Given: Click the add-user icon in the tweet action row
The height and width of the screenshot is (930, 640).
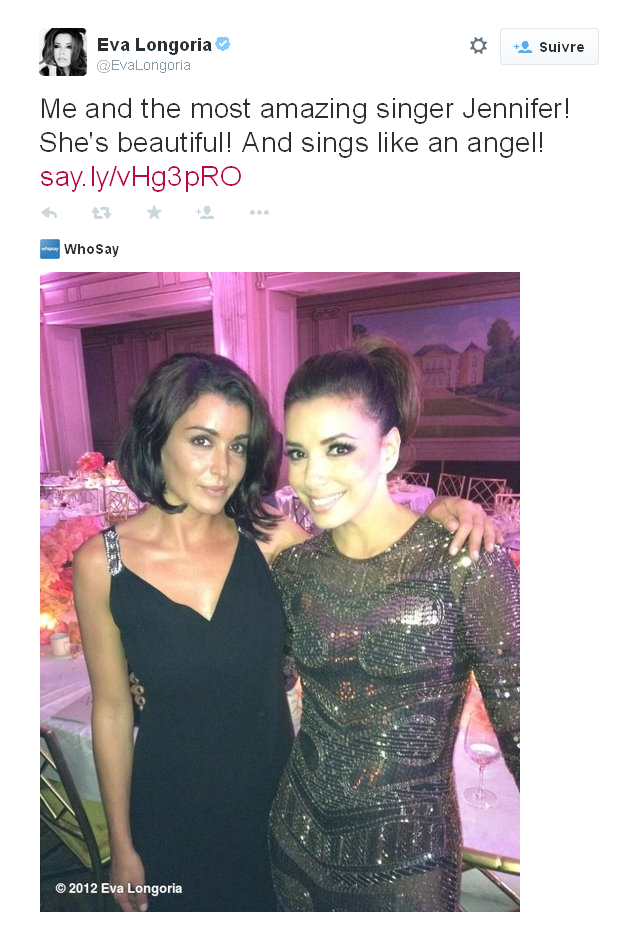Looking at the screenshot, I should coord(205,212).
